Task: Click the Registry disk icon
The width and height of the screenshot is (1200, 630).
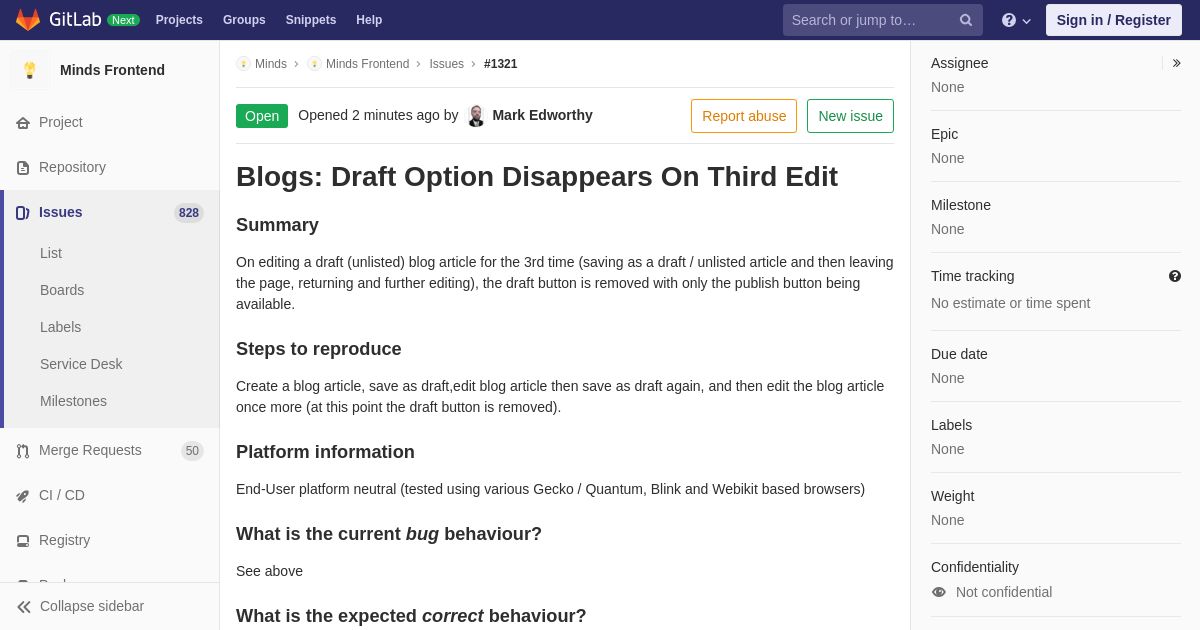Action: click(23, 541)
